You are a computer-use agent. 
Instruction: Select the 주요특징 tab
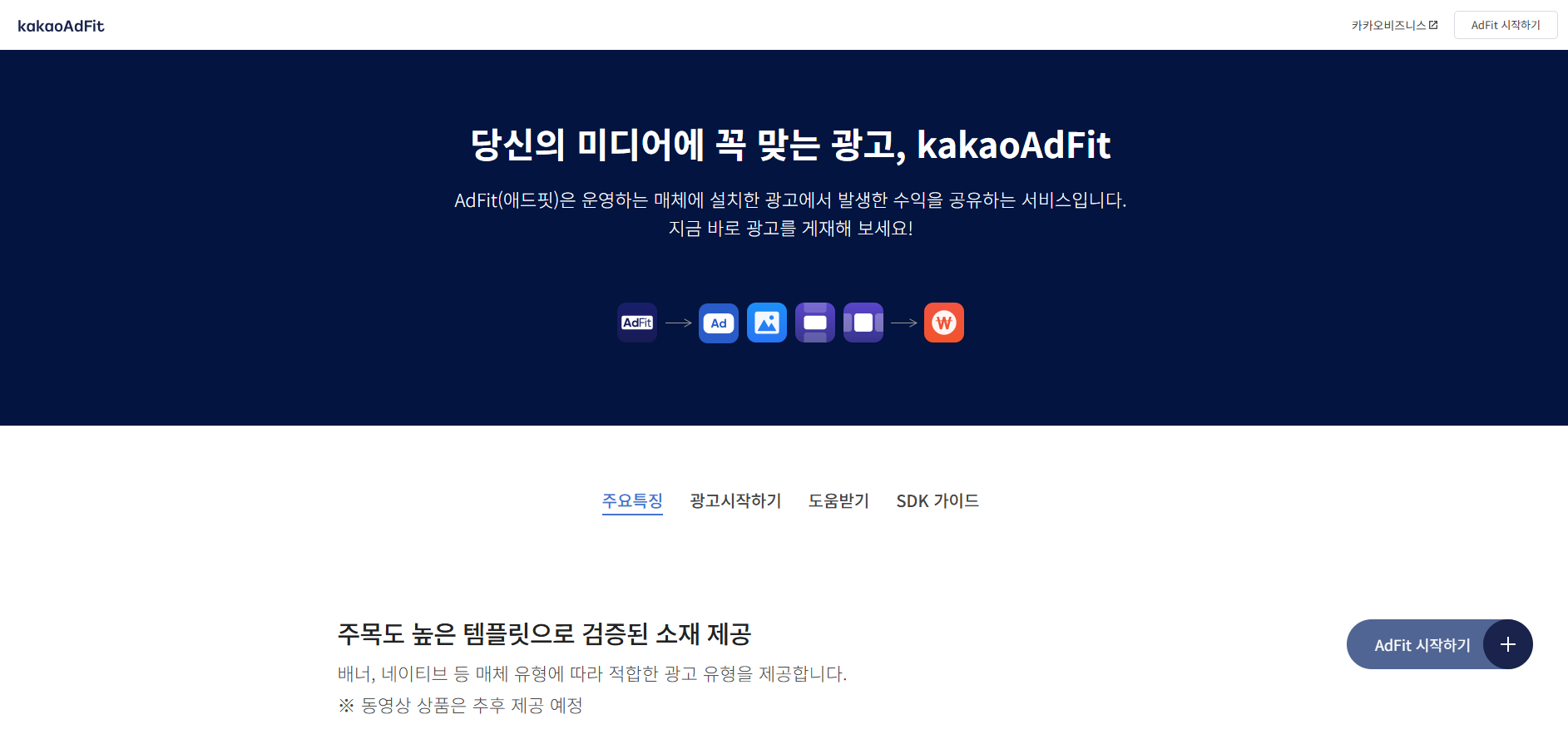632,501
